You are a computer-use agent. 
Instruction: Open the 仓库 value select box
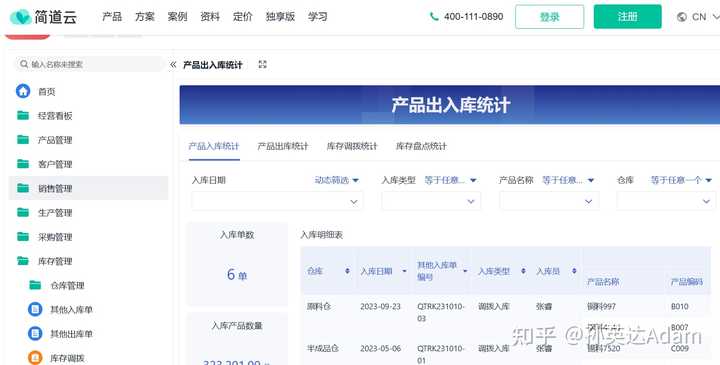[666, 201]
